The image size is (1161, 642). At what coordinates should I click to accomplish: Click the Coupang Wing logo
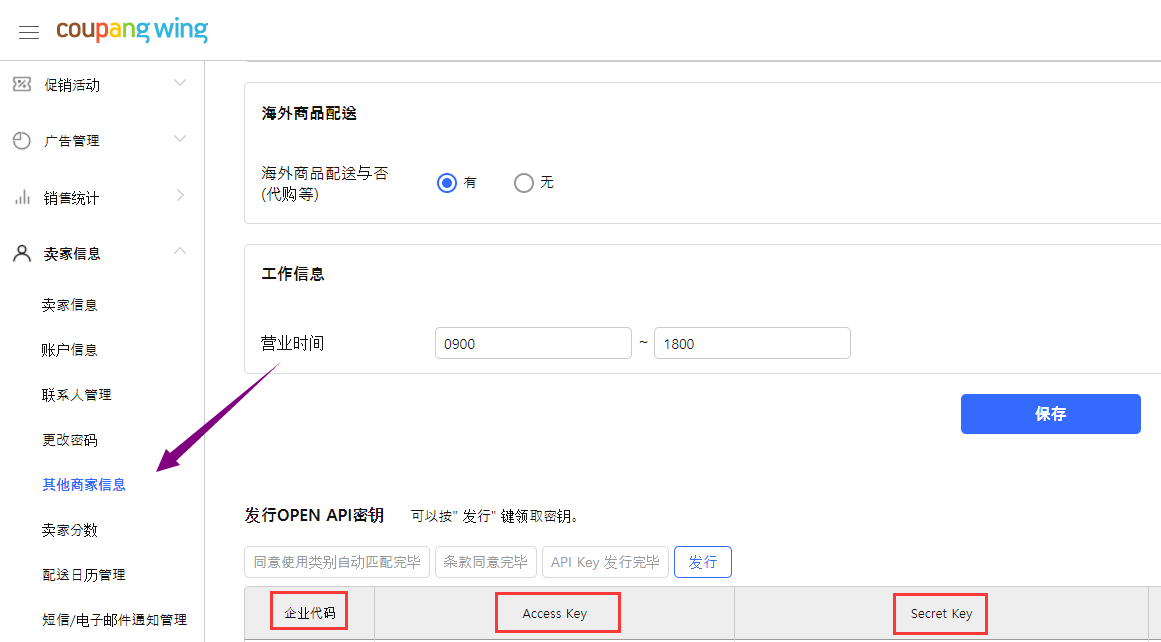tap(132, 30)
